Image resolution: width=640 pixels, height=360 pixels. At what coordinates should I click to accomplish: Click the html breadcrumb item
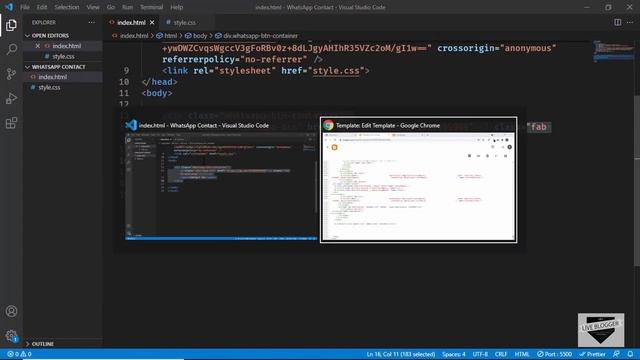pyautogui.click(x=170, y=36)
